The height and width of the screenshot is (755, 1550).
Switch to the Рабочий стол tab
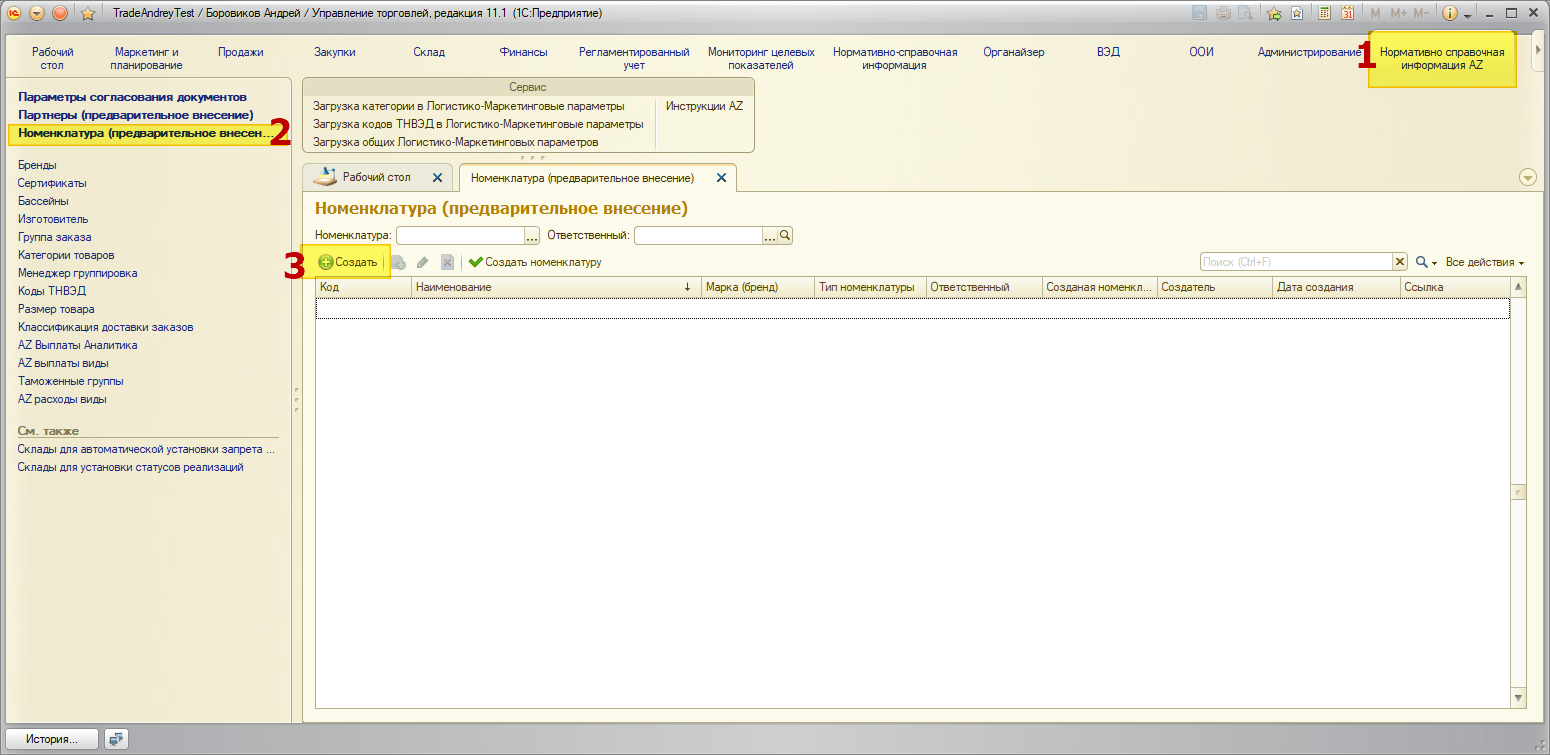click(376, 177)
